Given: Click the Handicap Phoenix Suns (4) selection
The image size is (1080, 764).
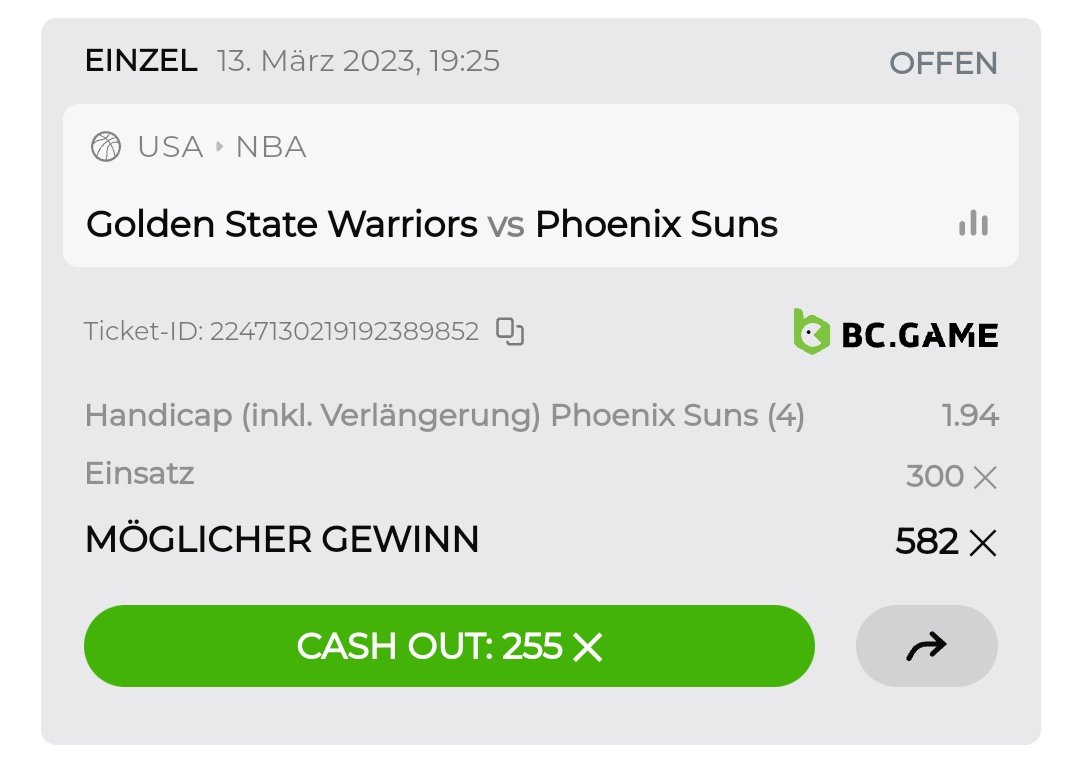Looking at the screenshot, I should pyautogui.click(x=444, y=416).
